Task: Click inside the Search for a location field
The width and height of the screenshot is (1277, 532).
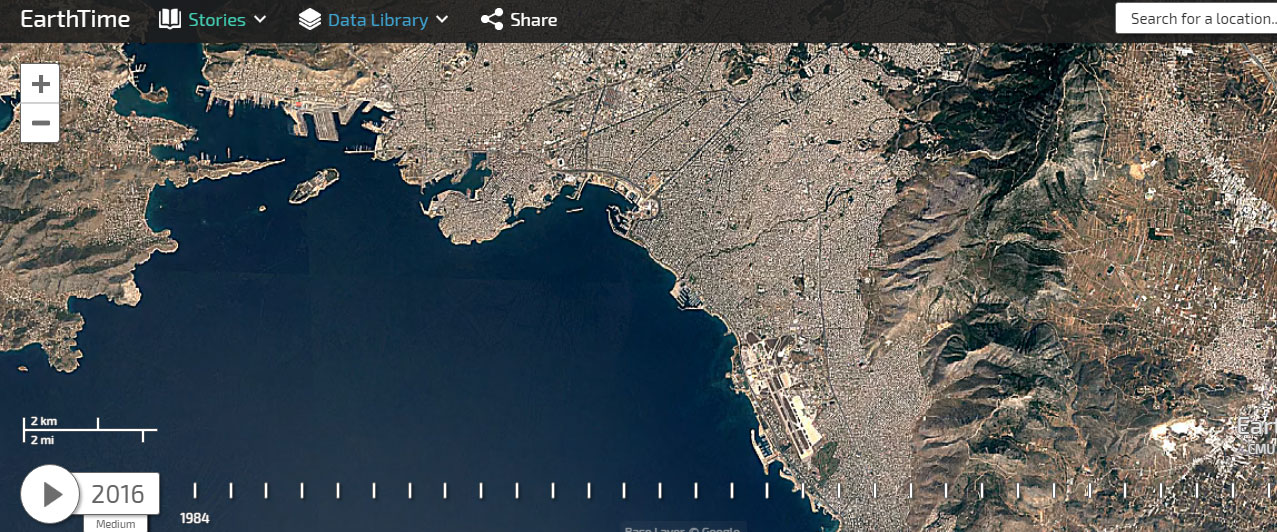Action: point(1196,18)
